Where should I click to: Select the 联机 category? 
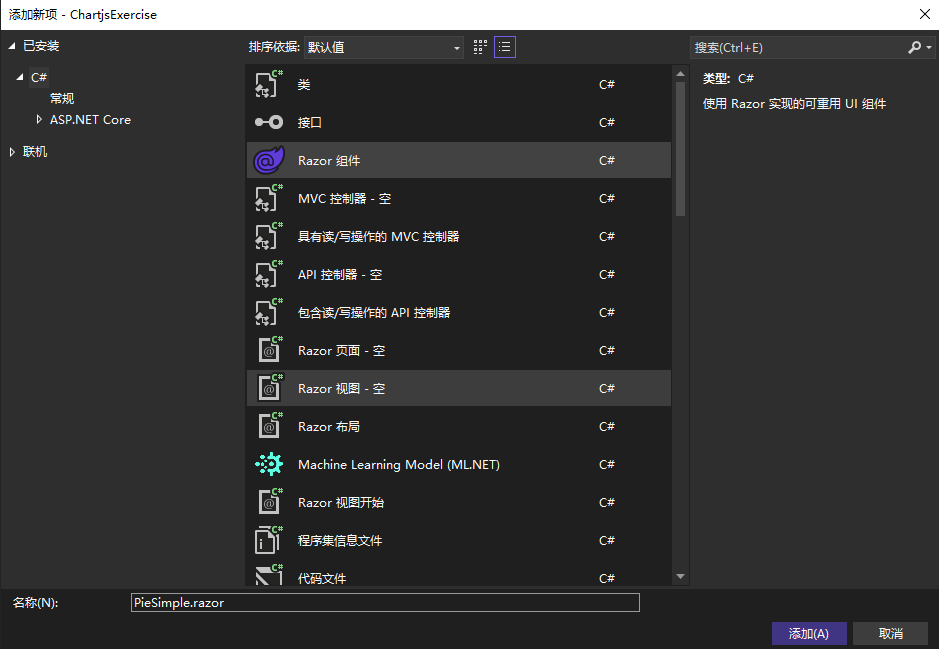click(x=35, y=152)
